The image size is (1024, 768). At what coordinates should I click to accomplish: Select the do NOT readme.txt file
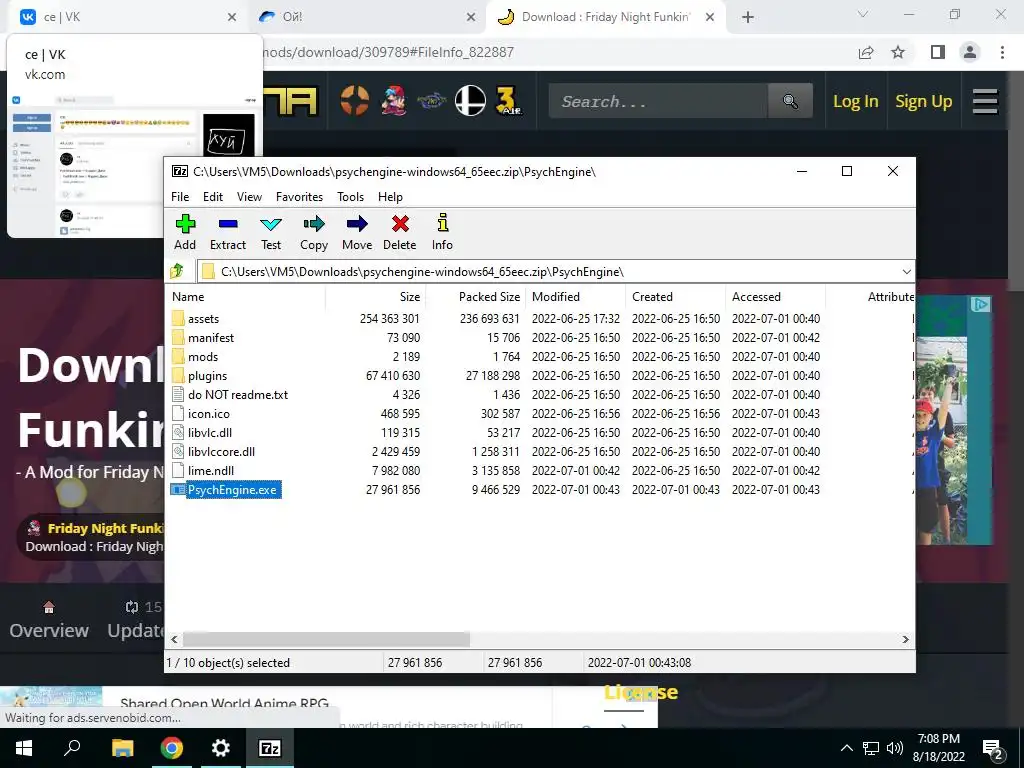pos(238,394)
